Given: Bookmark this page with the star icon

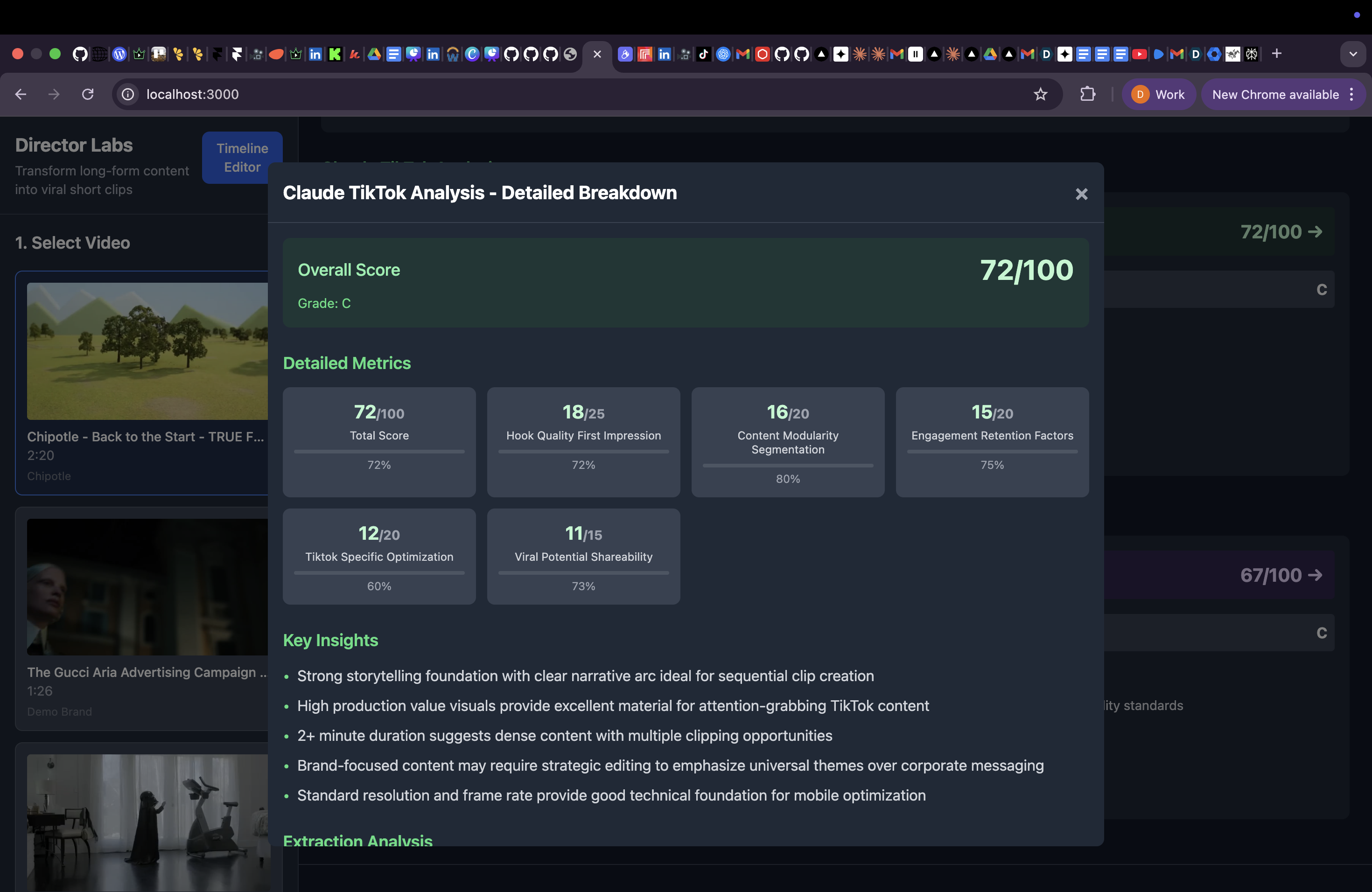Looking at the screenshot, I should tap(1040, 94).
